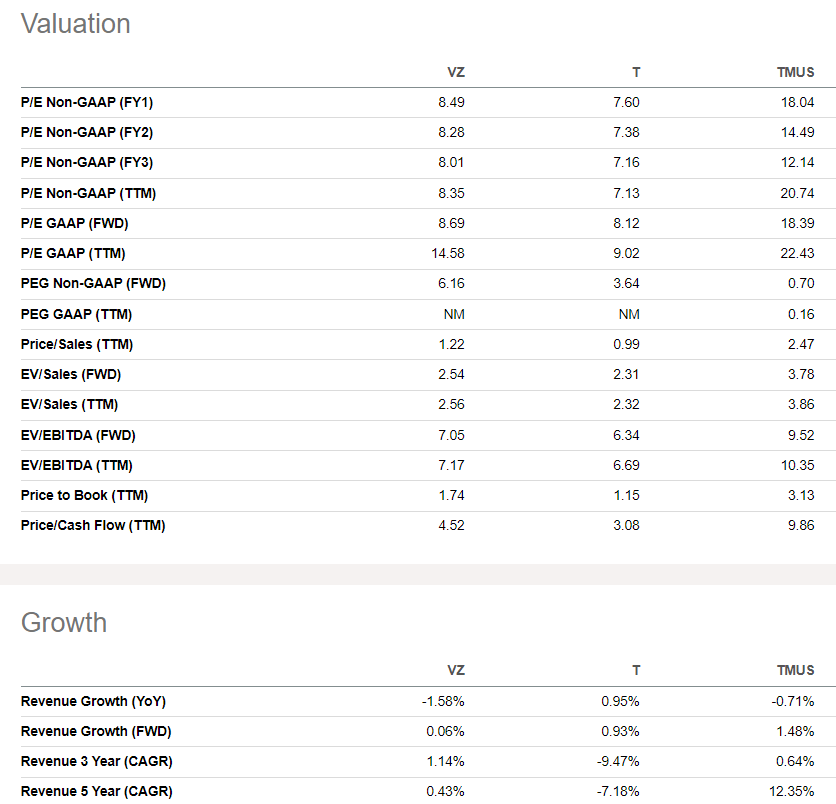Click the T ticker in the Growth table header
Image resolution: width=836 pixels, height=804 pixels.
[x=636, y=670]
